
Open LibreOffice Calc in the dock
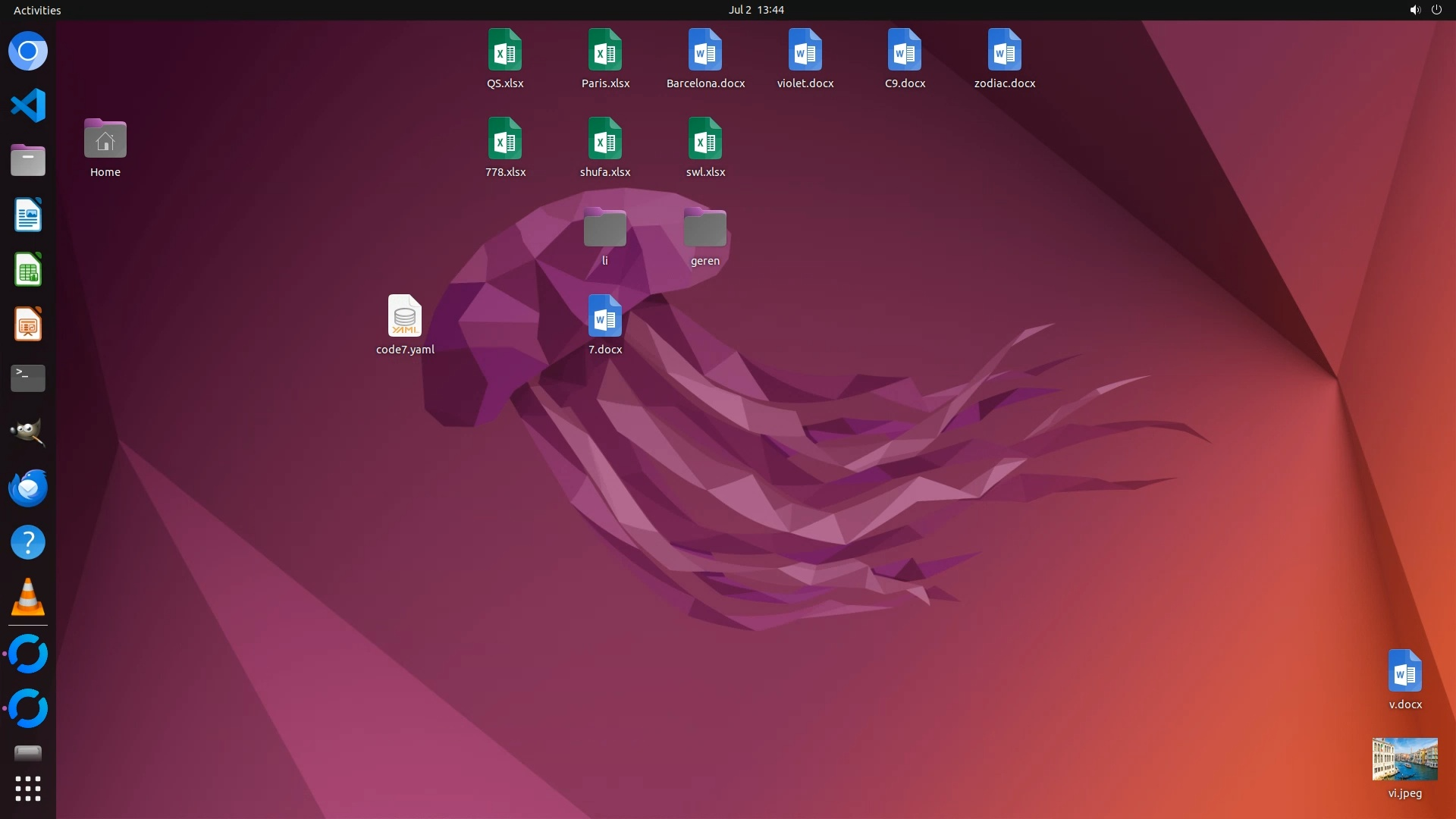point(28,270)
